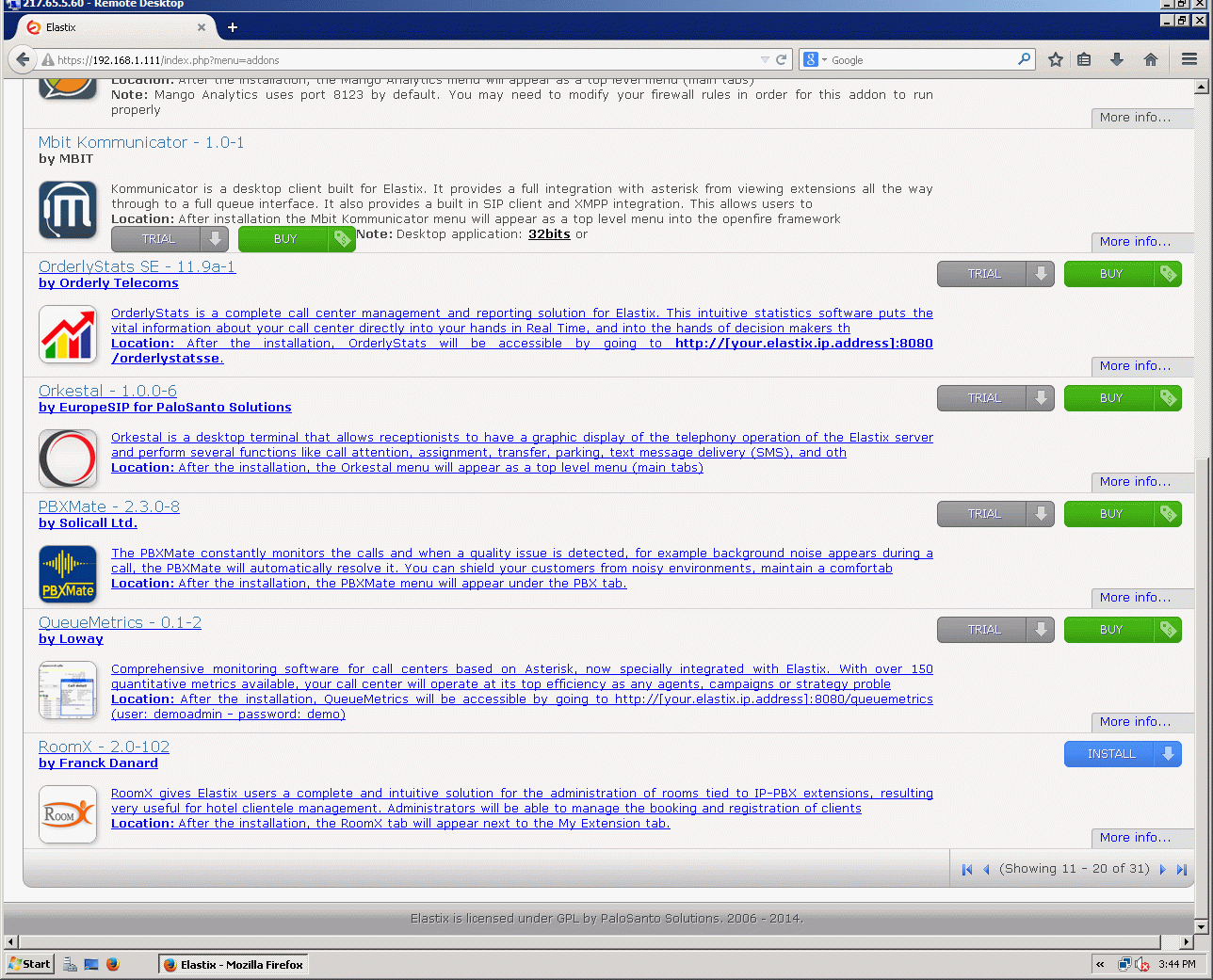The image size is (1213, 980).
Task: Buy the QueueMetrics addon
Action: tap(1123, 630)
